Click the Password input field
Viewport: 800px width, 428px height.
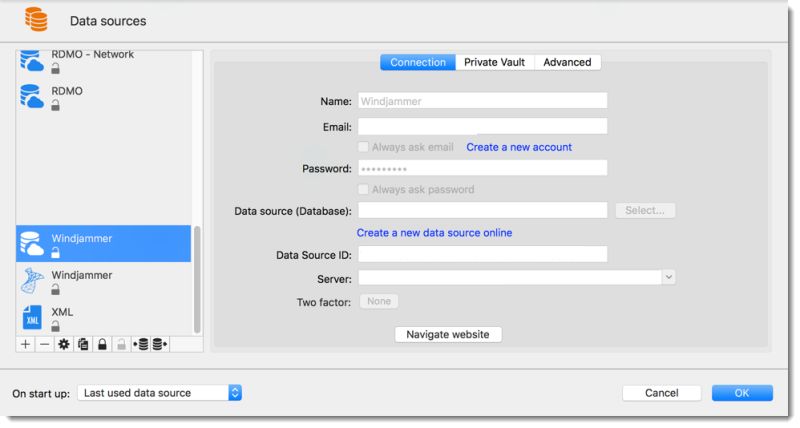coord(483,168)
